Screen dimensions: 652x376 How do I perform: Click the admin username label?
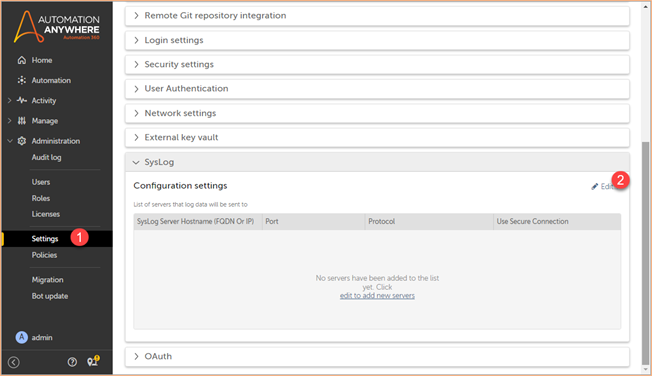(x=42, y=338)
